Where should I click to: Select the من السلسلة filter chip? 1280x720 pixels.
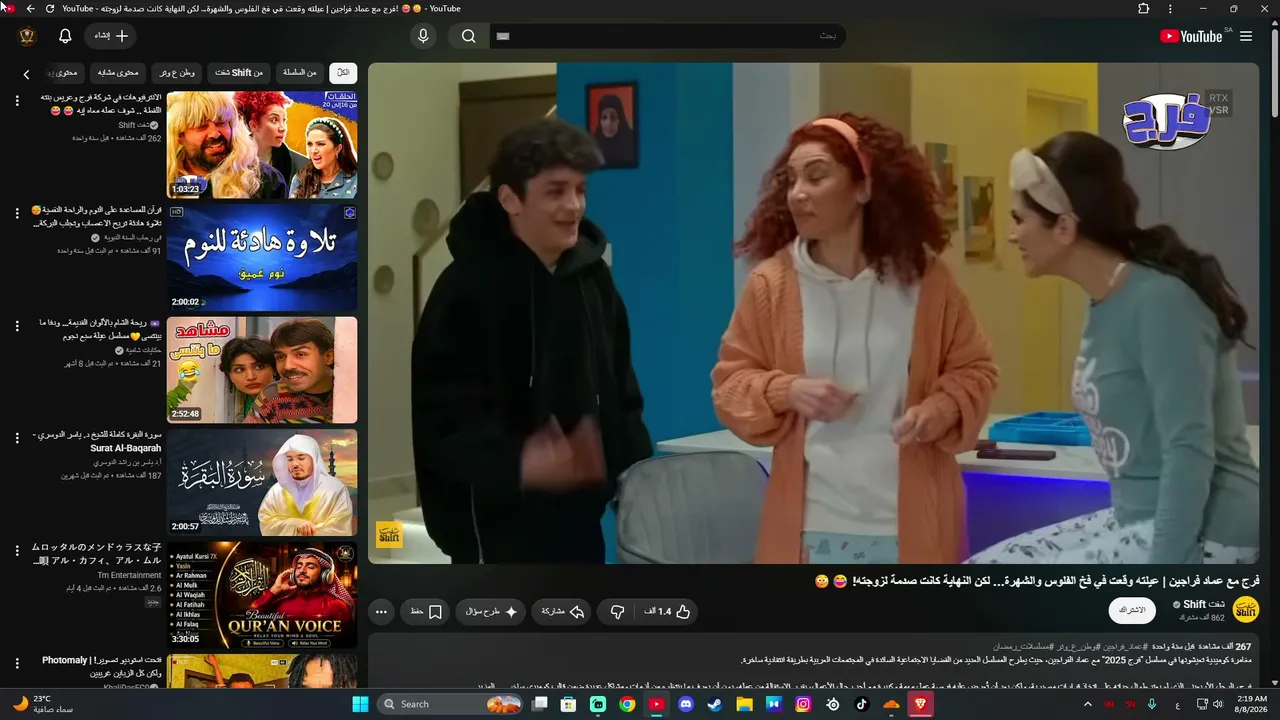pos(299,72)
